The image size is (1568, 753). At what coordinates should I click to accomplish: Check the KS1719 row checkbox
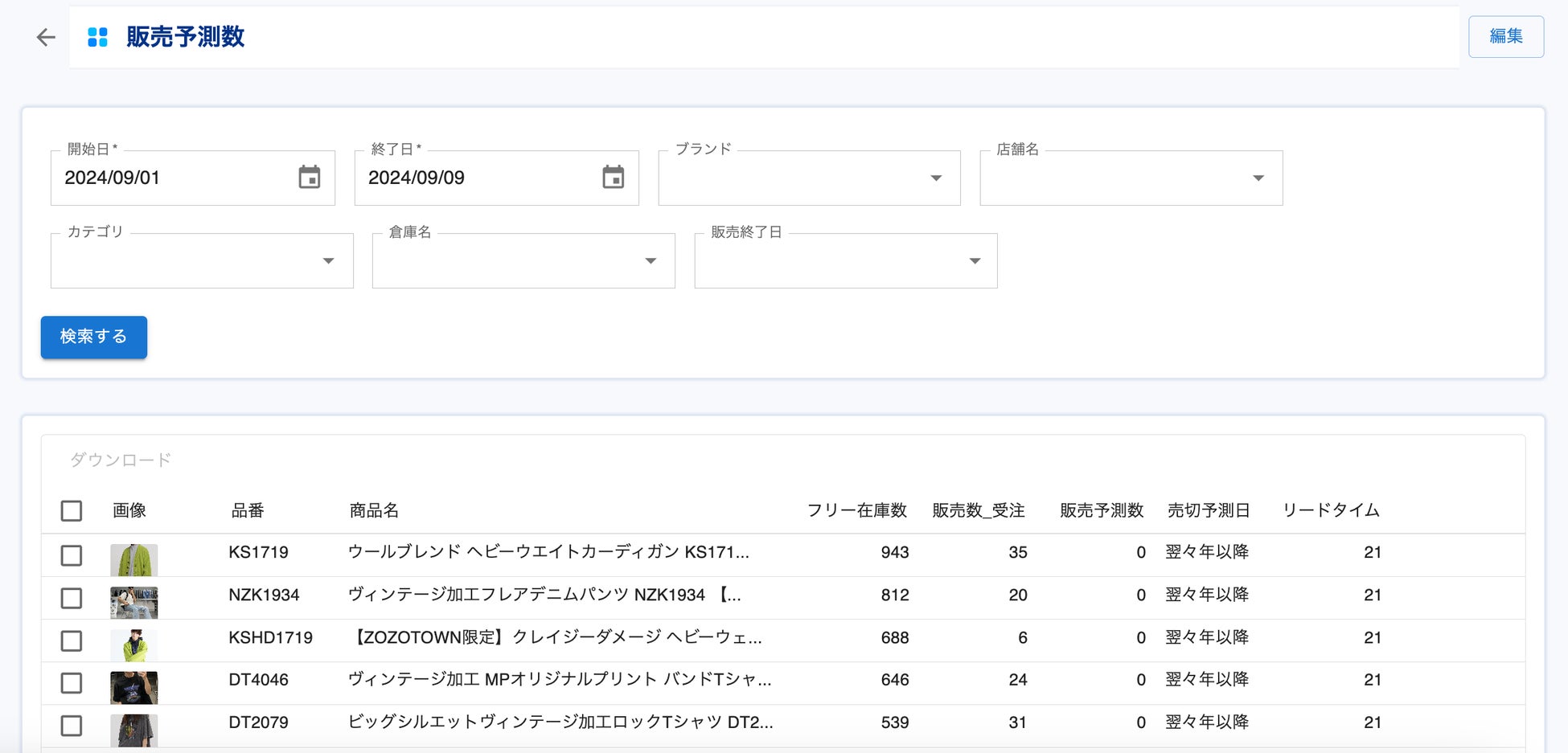pyautogui.click(x=72, y=555)
